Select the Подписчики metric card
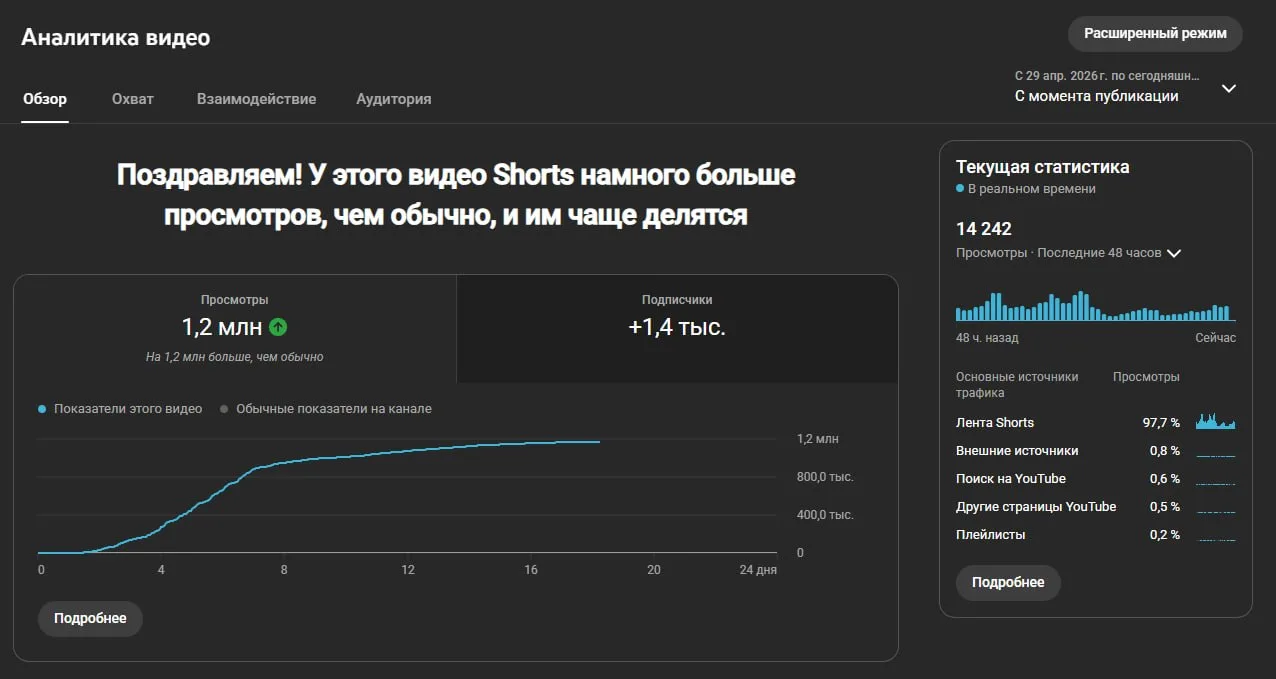The width and height of the screenshot is (1276, 679). [677, 328]
